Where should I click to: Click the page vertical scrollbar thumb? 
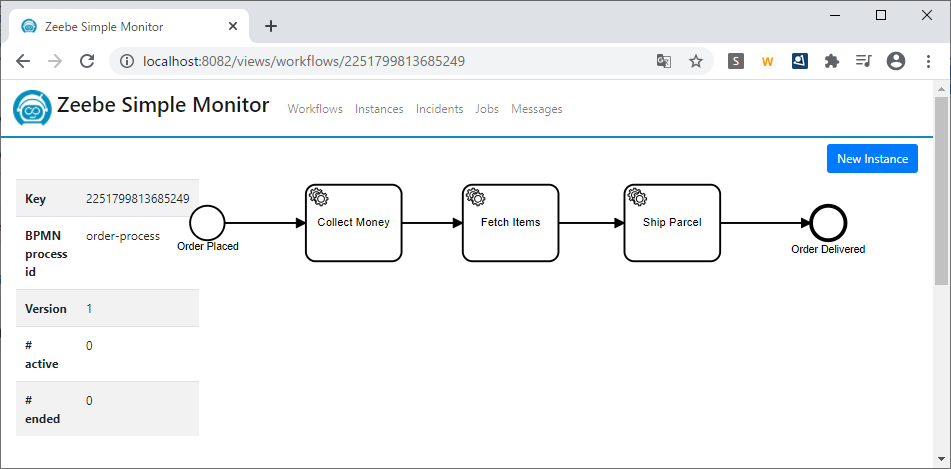tap(941, 191)
